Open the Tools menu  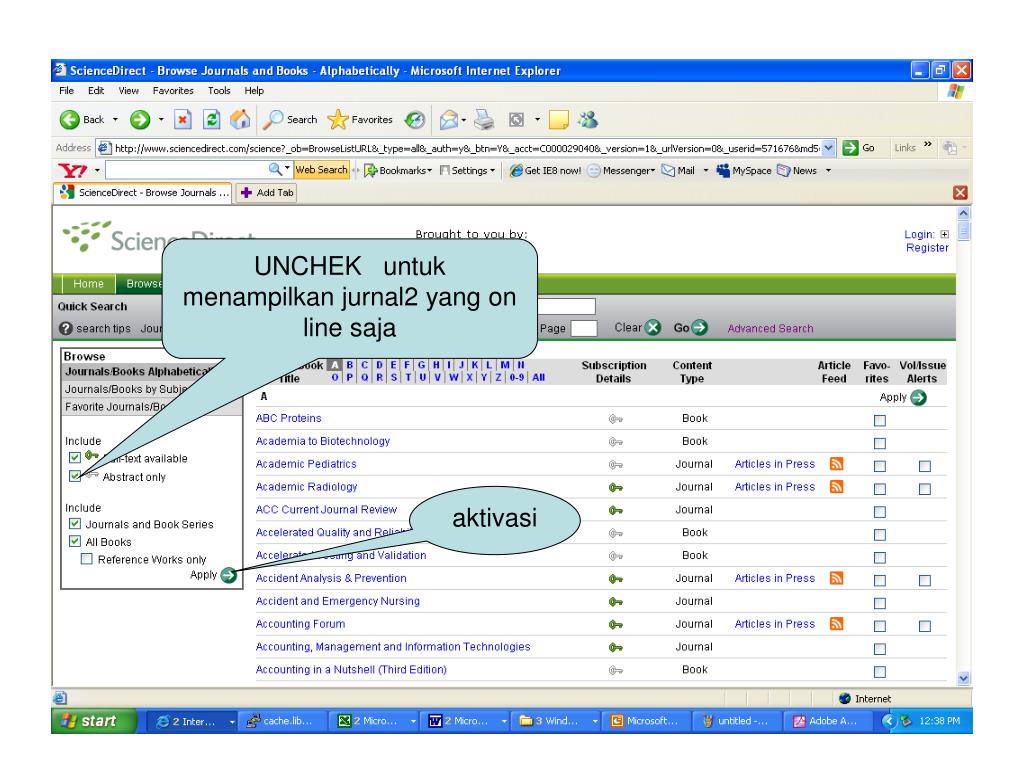click(219, 91)
